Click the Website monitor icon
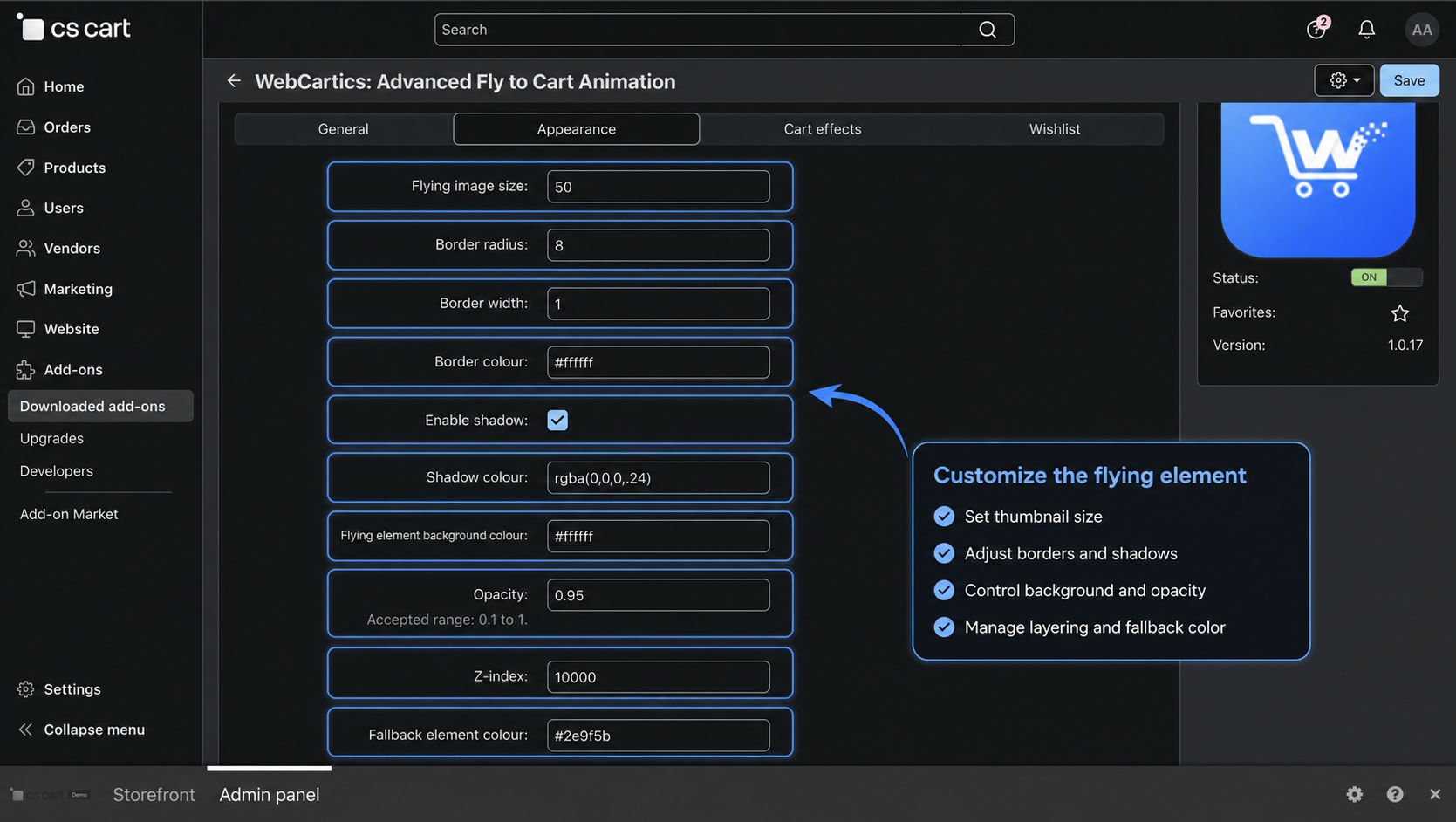The width and height of the screenshot is (1456, 822). pos(26,329)
